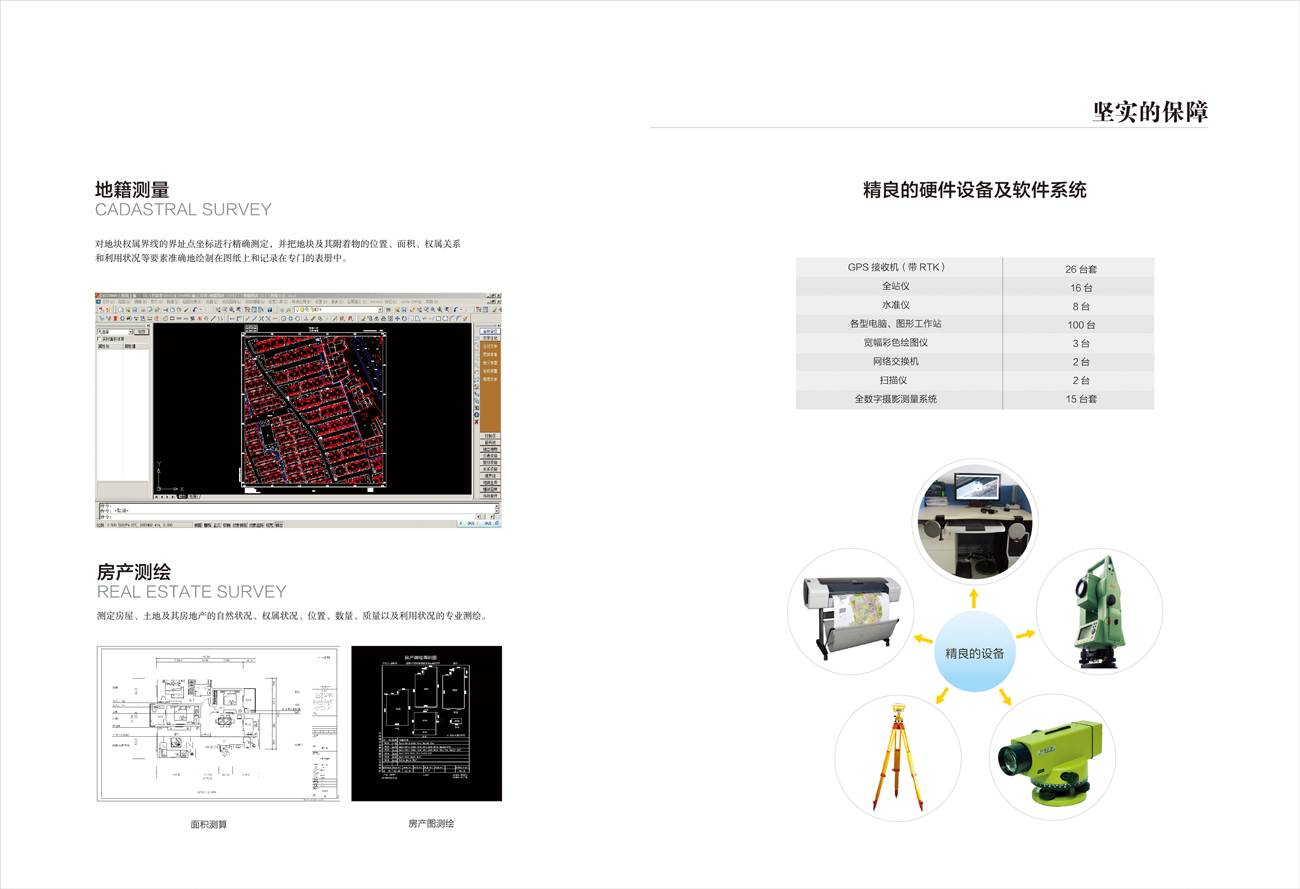Click the GPS receiver on yellow tripod photo

pyautogui.click(x=898, y=757)
